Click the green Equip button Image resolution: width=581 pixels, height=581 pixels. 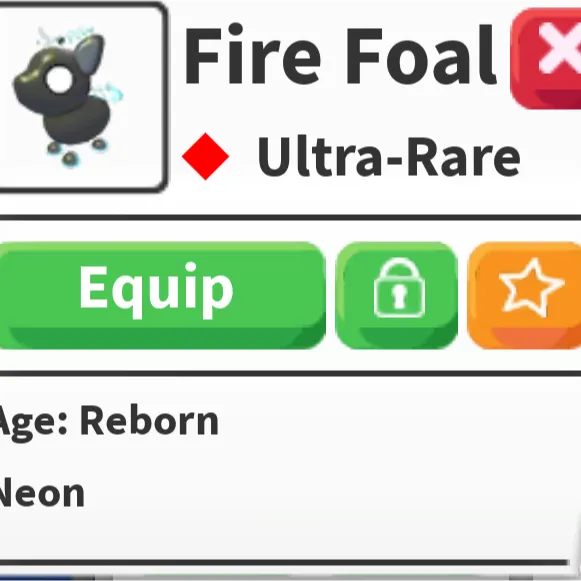tap(162, 295)
